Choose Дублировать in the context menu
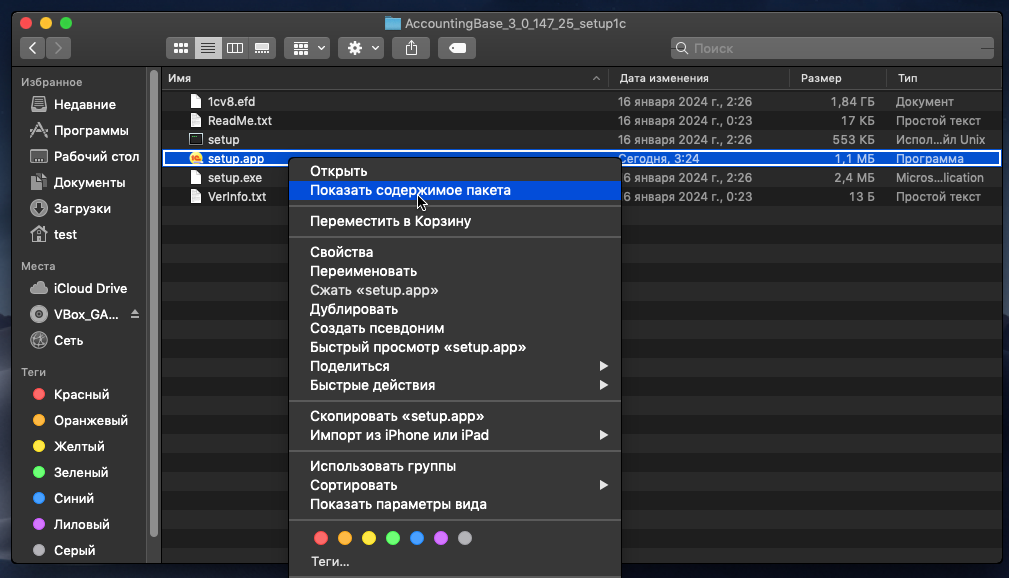 [455, 309]
